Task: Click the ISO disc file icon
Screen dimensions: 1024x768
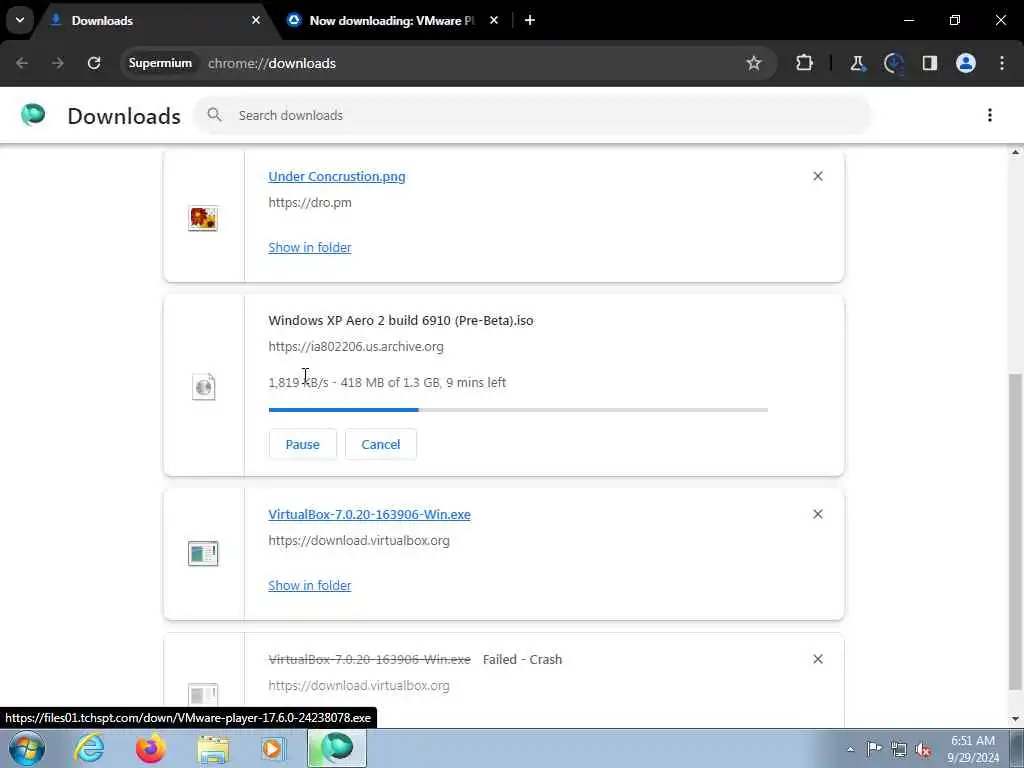Action: (x=204, y=387)
